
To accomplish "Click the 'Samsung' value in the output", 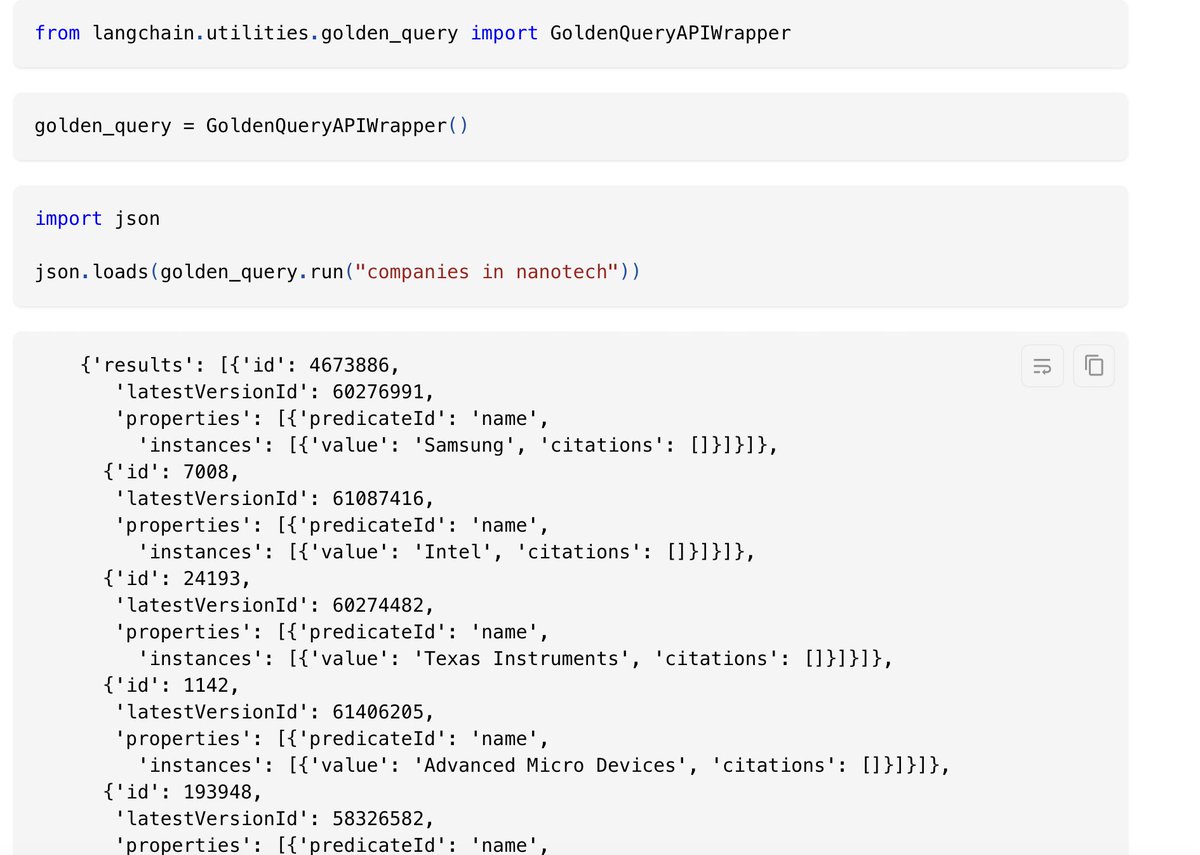I will [466, 445].
